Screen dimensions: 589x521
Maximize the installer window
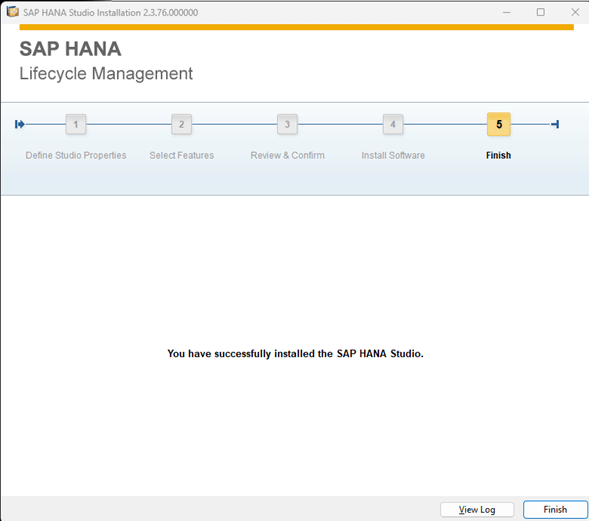[x=541, y=12]
